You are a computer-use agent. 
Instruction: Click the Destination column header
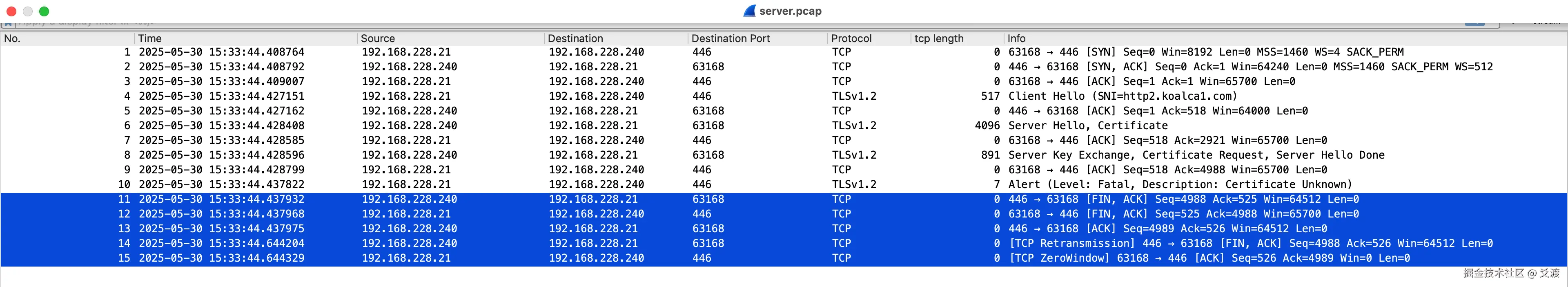pyautogui.click(x=615, y=38)
